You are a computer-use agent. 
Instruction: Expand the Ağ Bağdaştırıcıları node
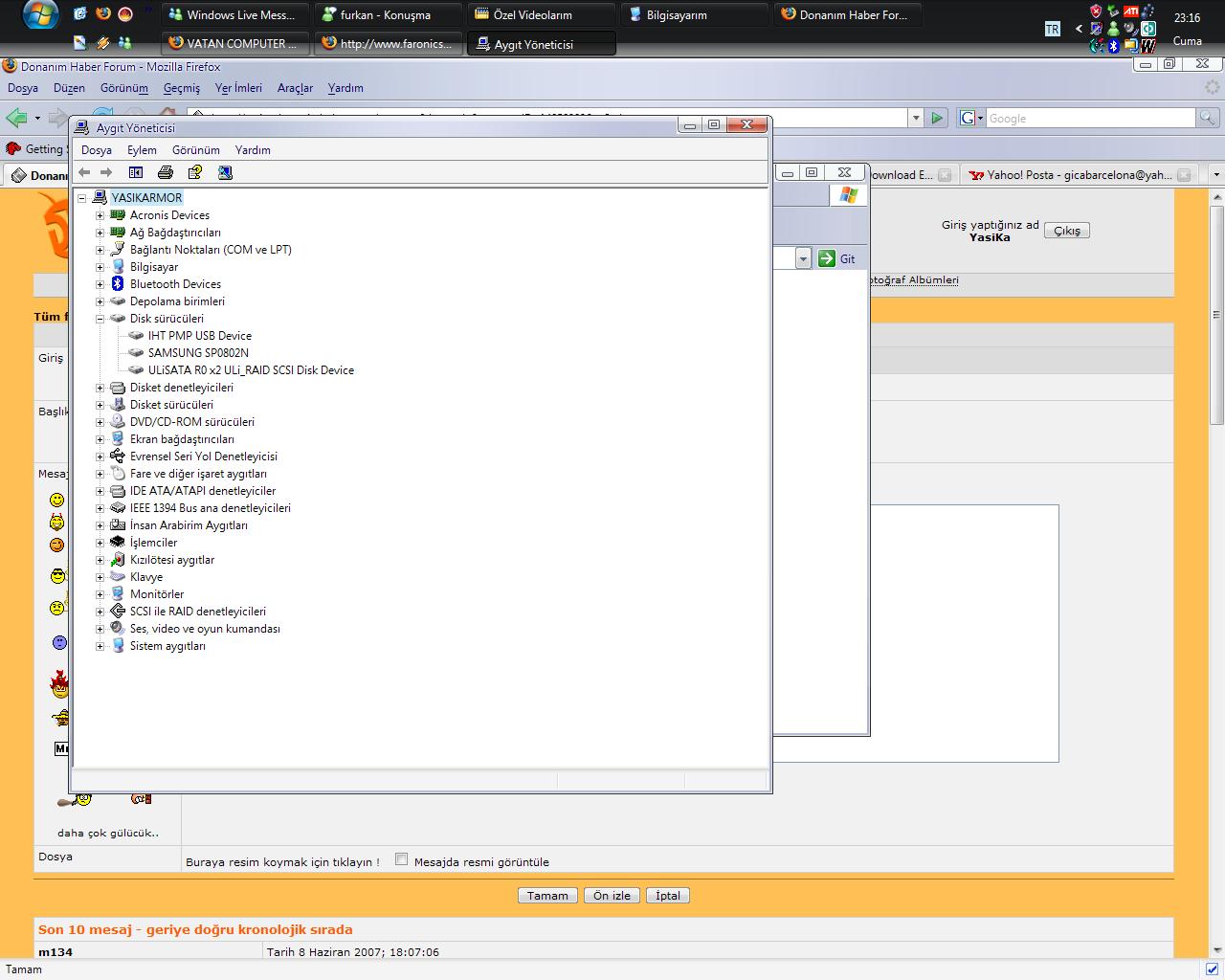(100, 233)
